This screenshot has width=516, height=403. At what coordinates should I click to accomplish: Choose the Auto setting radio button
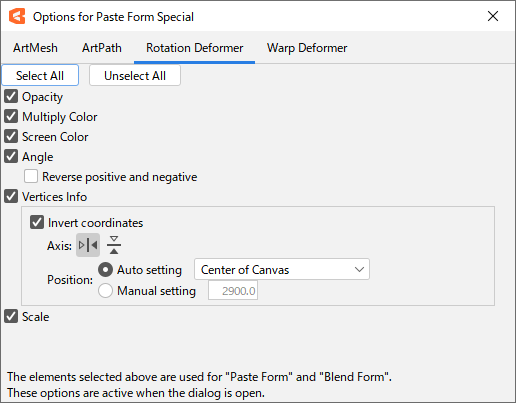[x=105, y=270]
